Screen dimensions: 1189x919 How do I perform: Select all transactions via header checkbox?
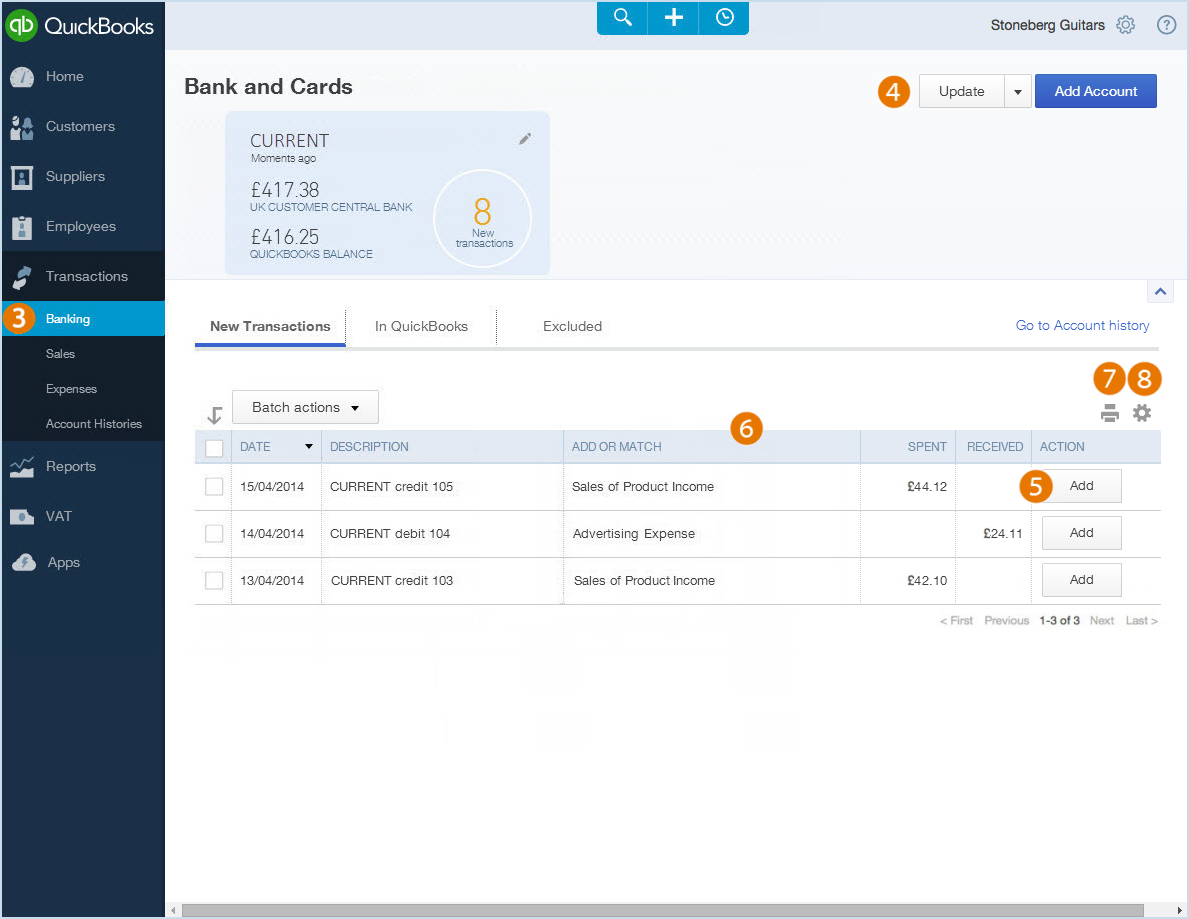(213, 446)
